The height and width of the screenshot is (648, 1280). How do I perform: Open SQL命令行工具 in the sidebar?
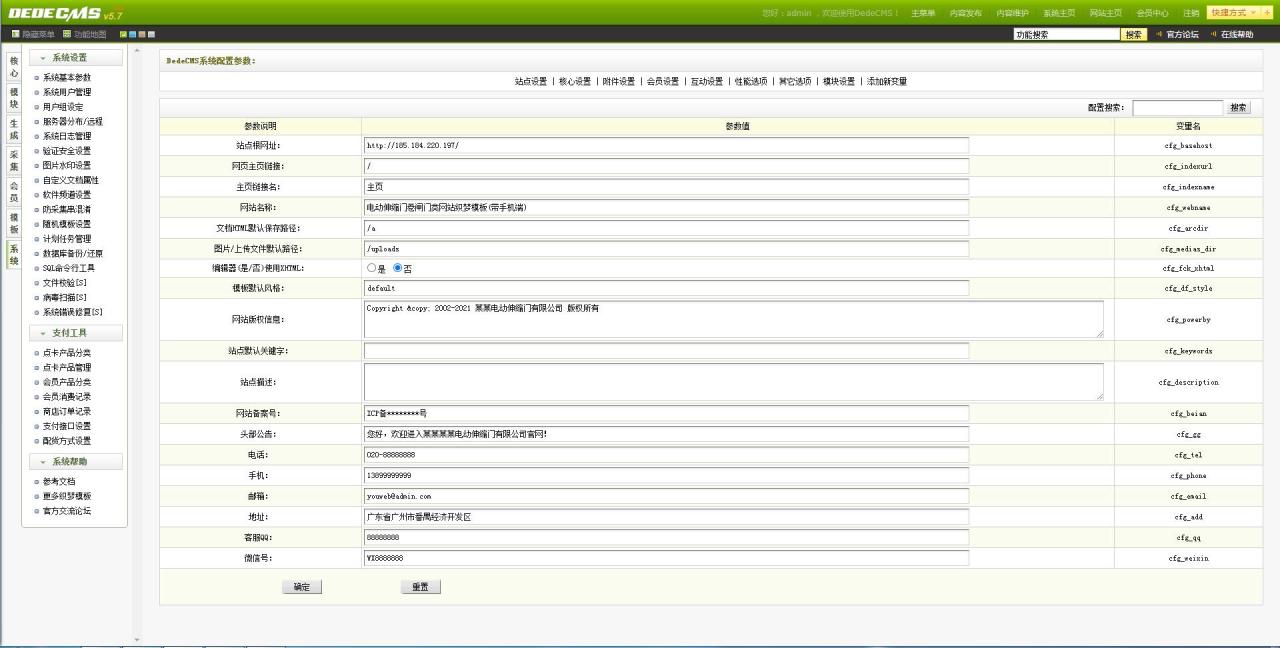point(69,268)
